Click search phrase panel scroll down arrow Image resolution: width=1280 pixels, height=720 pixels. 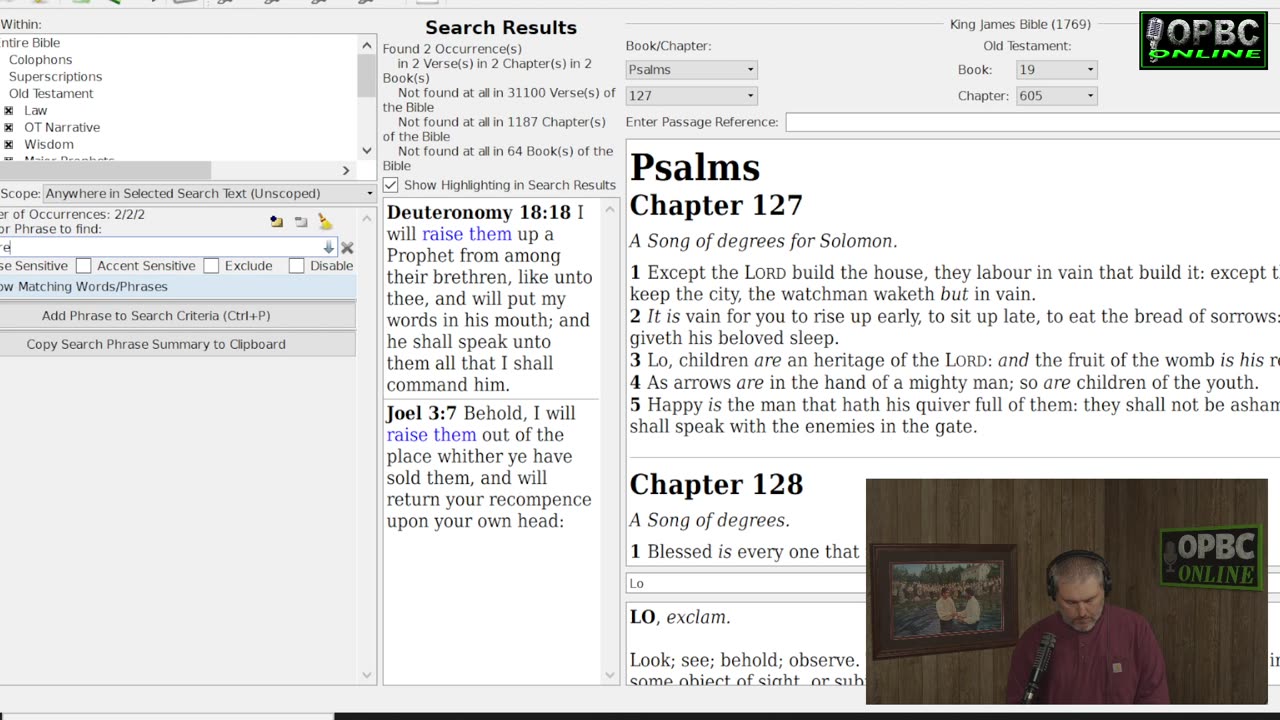click(x=367, y=676)
